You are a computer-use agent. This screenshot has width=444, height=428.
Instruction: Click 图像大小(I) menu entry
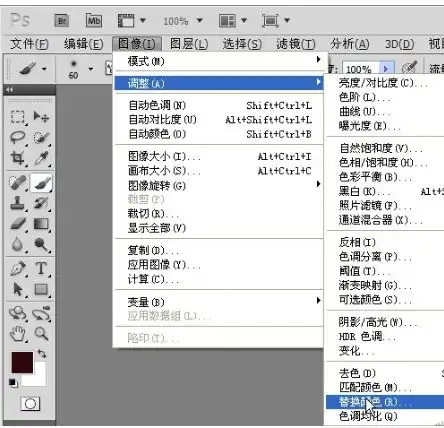(219, 156)
